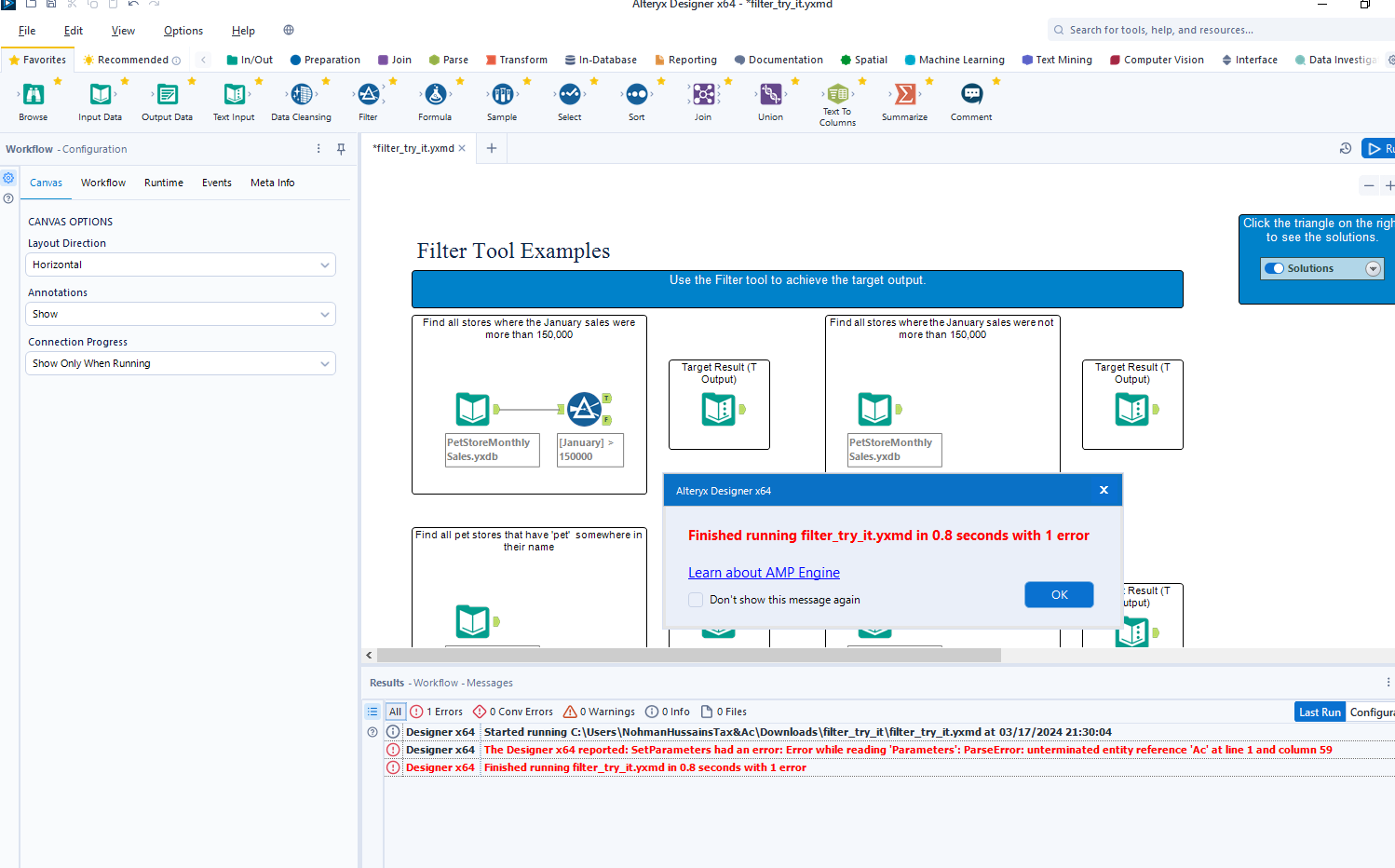Viewport: 1395px width, 868px height.
Task: Expand the Connection Progress dropdown
Action: pyautogui.click(x=180, y=363)
